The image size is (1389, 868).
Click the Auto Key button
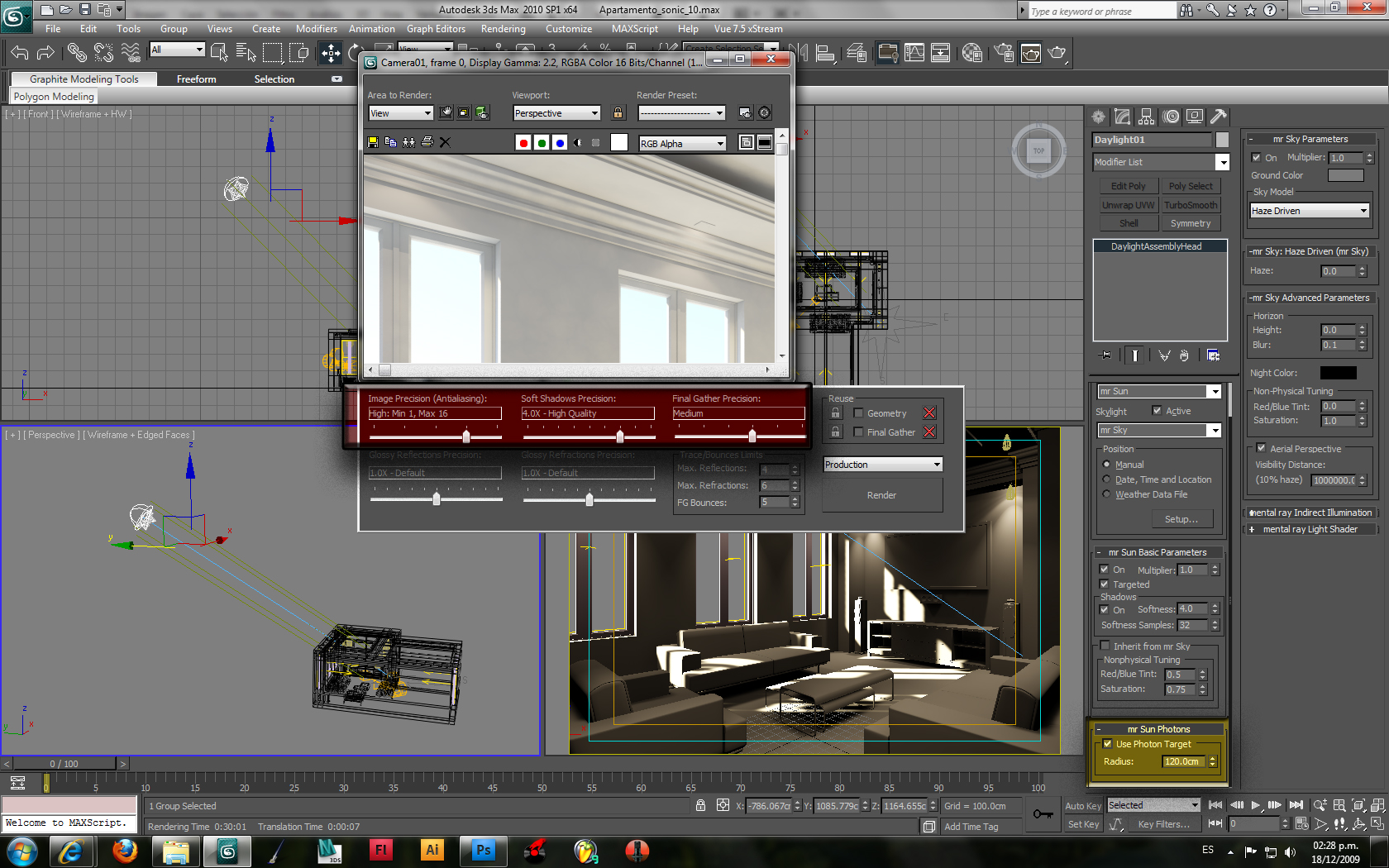coord(1083,806)
